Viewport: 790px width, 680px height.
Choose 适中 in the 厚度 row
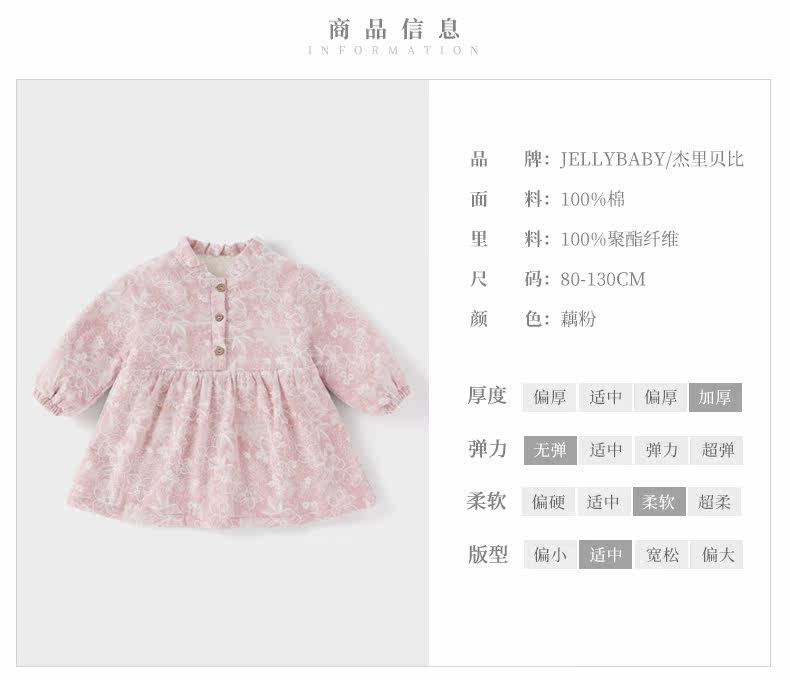[x=605, y=397]
